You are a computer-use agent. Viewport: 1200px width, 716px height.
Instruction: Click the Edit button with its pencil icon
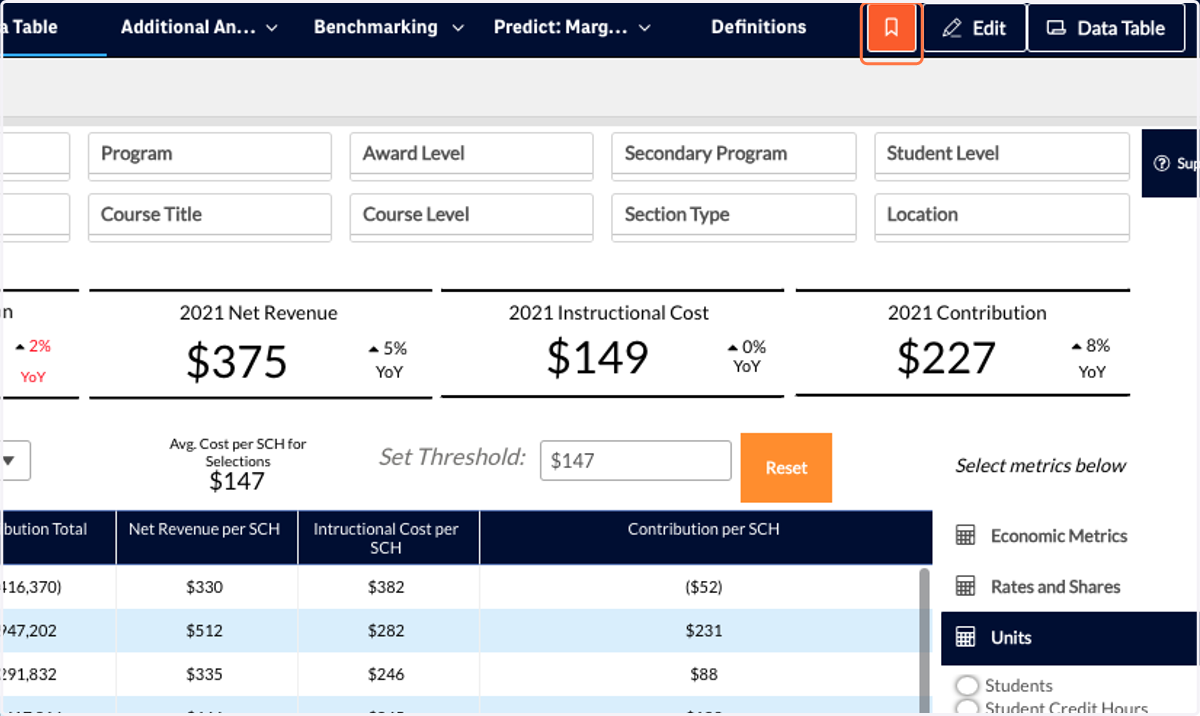pos(974,28)
